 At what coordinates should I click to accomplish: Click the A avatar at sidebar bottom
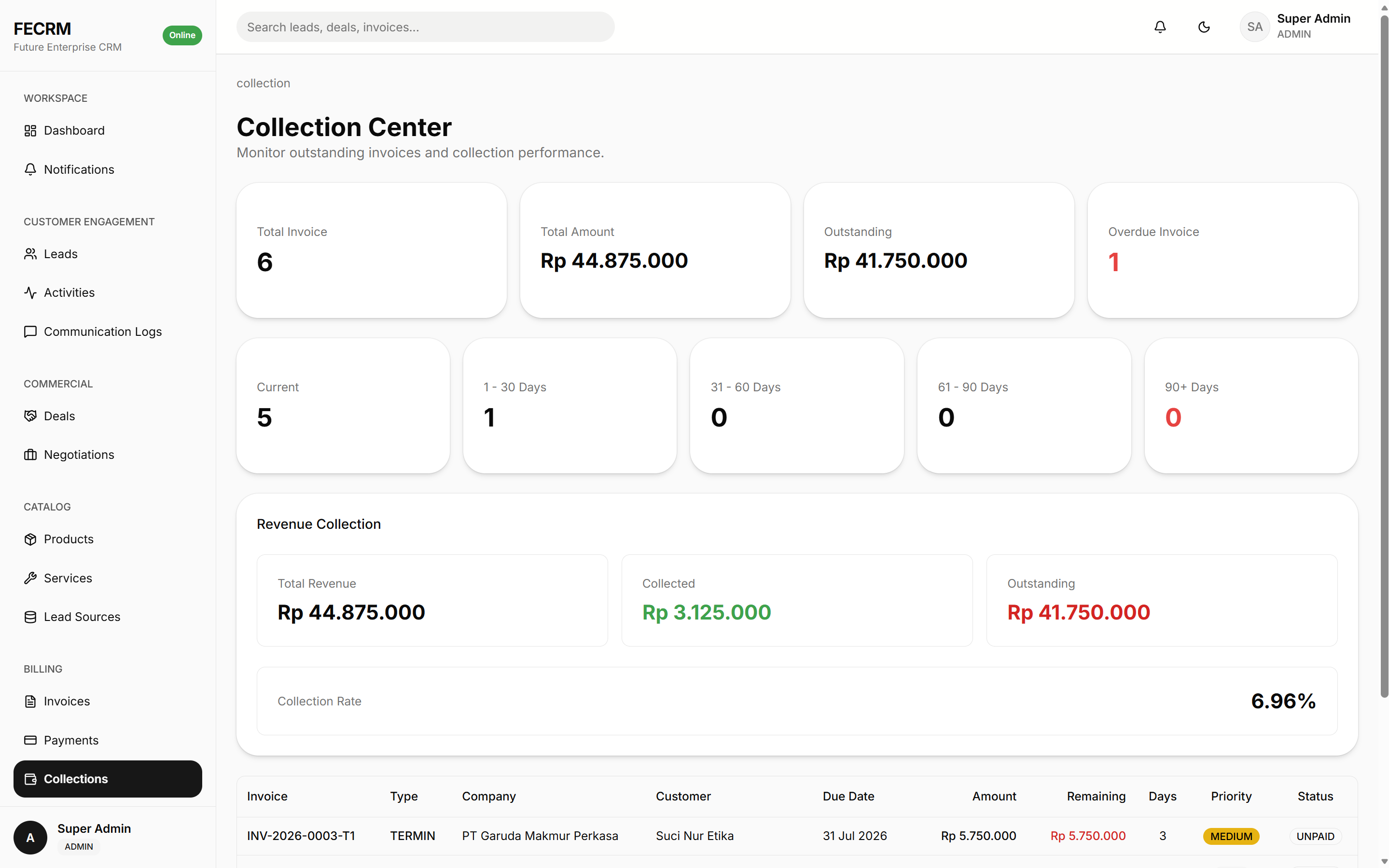(30, 838)
